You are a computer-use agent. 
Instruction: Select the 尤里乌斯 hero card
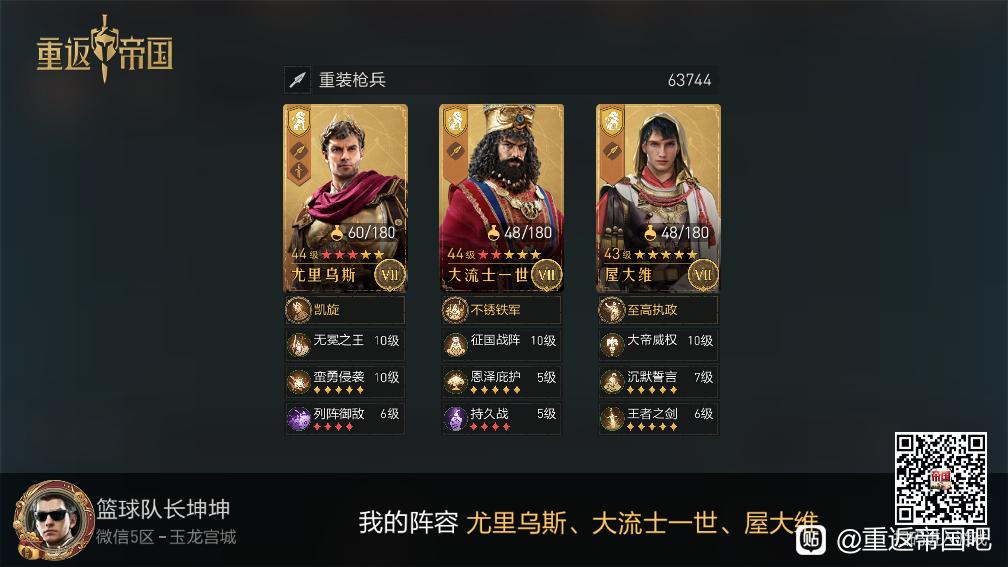click(345, 198)
